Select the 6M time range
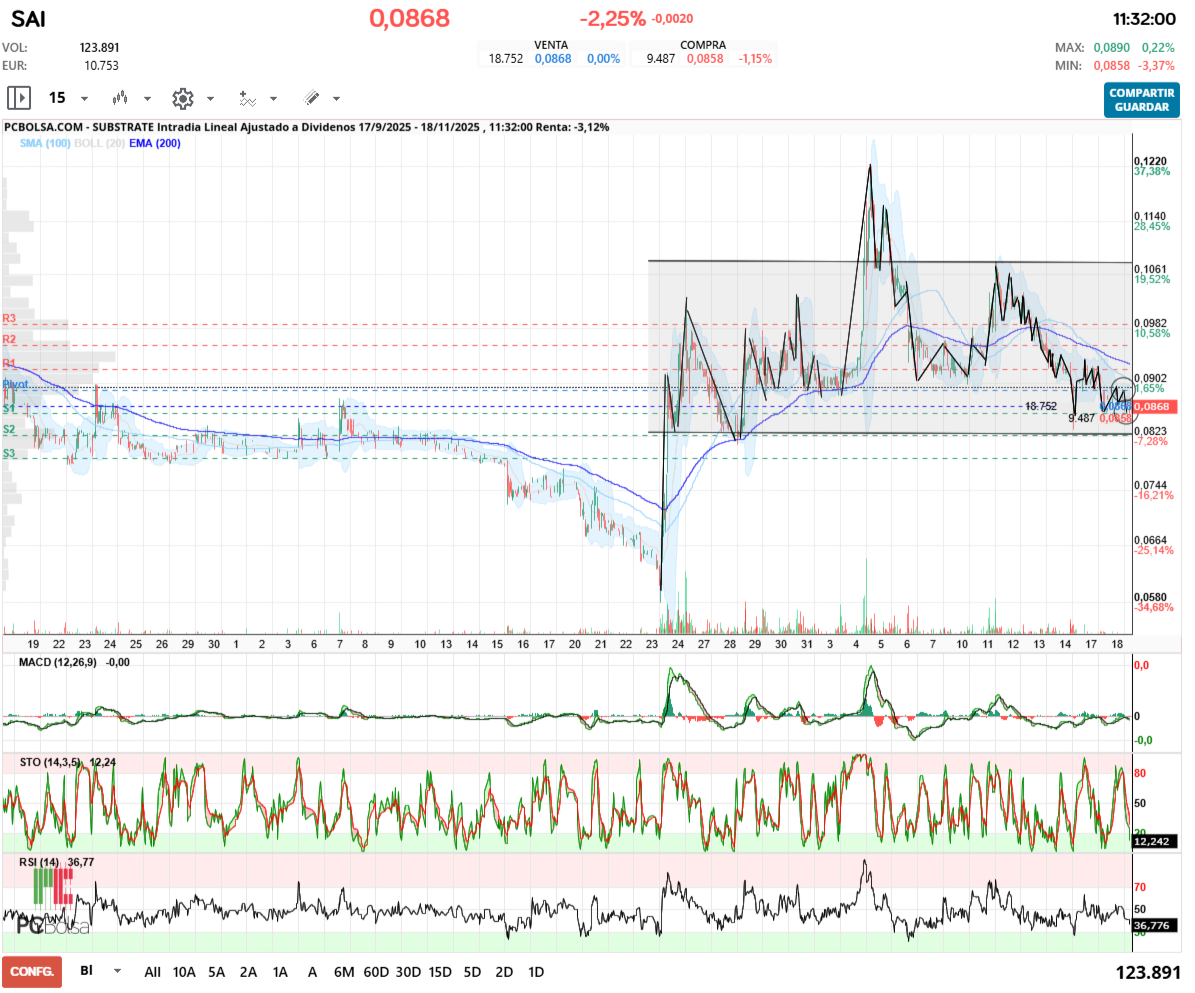This screenshot has width=1195, height=993. [344, 971]
